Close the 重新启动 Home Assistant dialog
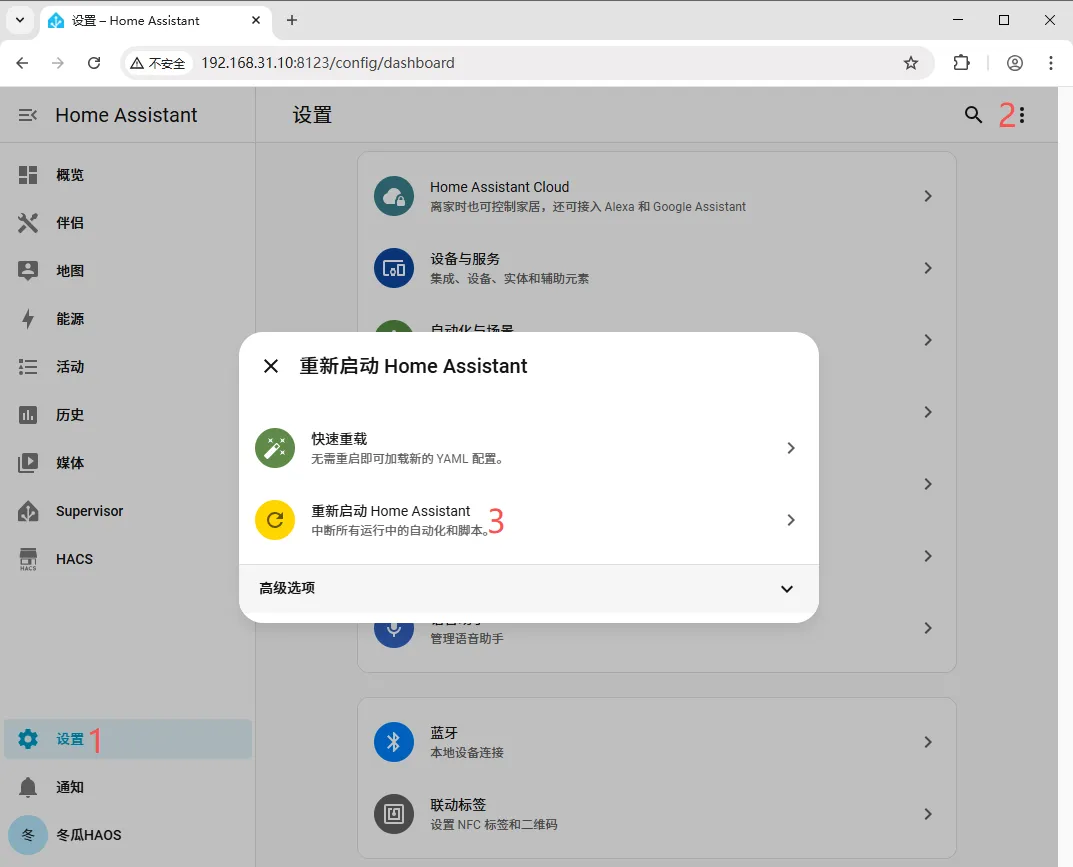Image resolution: width=1073 pixels, height=867 pixels. click(x=271, y=366)
